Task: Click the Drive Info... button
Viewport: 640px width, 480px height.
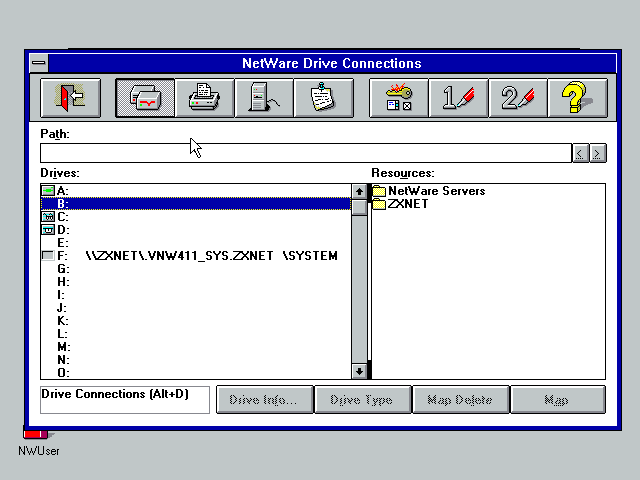Action: click(264, 400)
